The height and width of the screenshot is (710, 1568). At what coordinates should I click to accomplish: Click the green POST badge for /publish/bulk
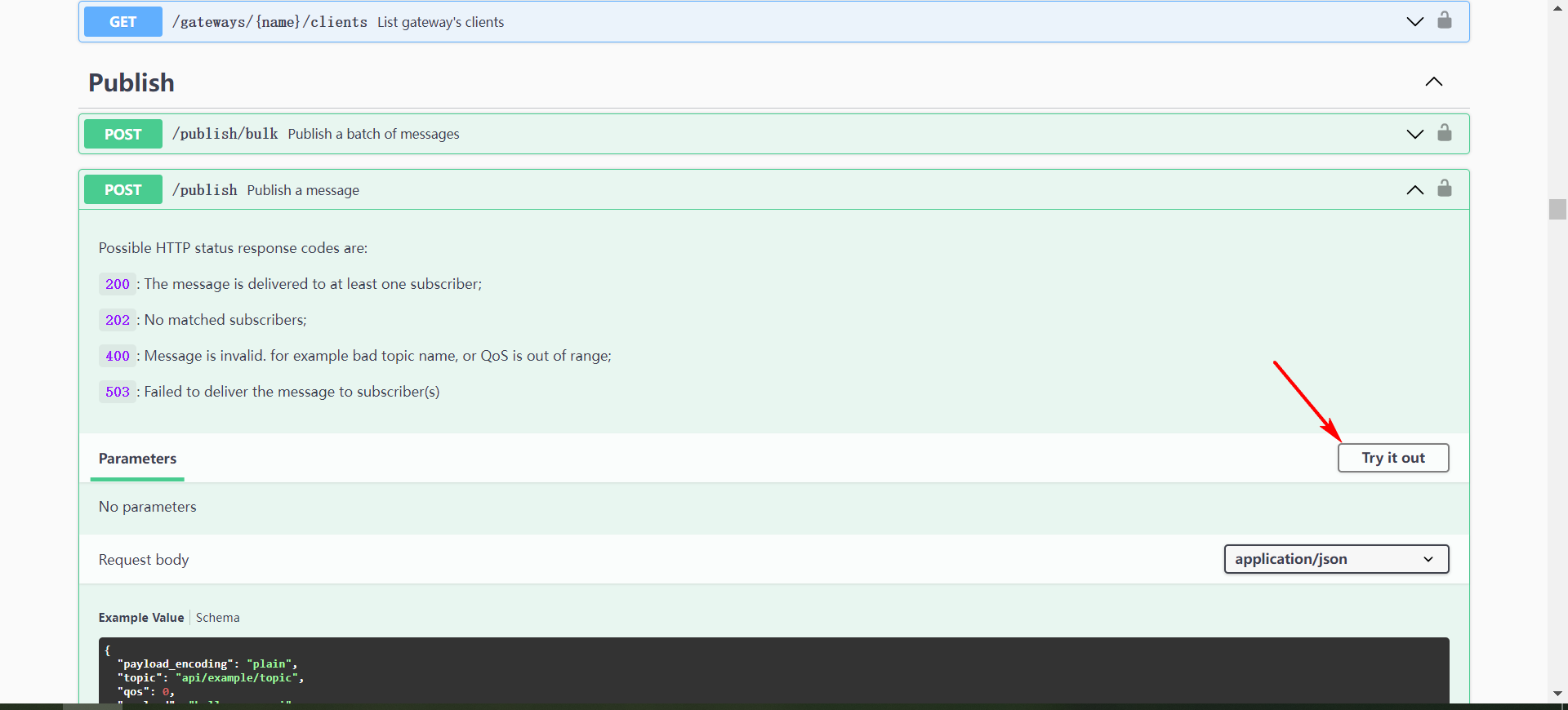pos(123,134)
